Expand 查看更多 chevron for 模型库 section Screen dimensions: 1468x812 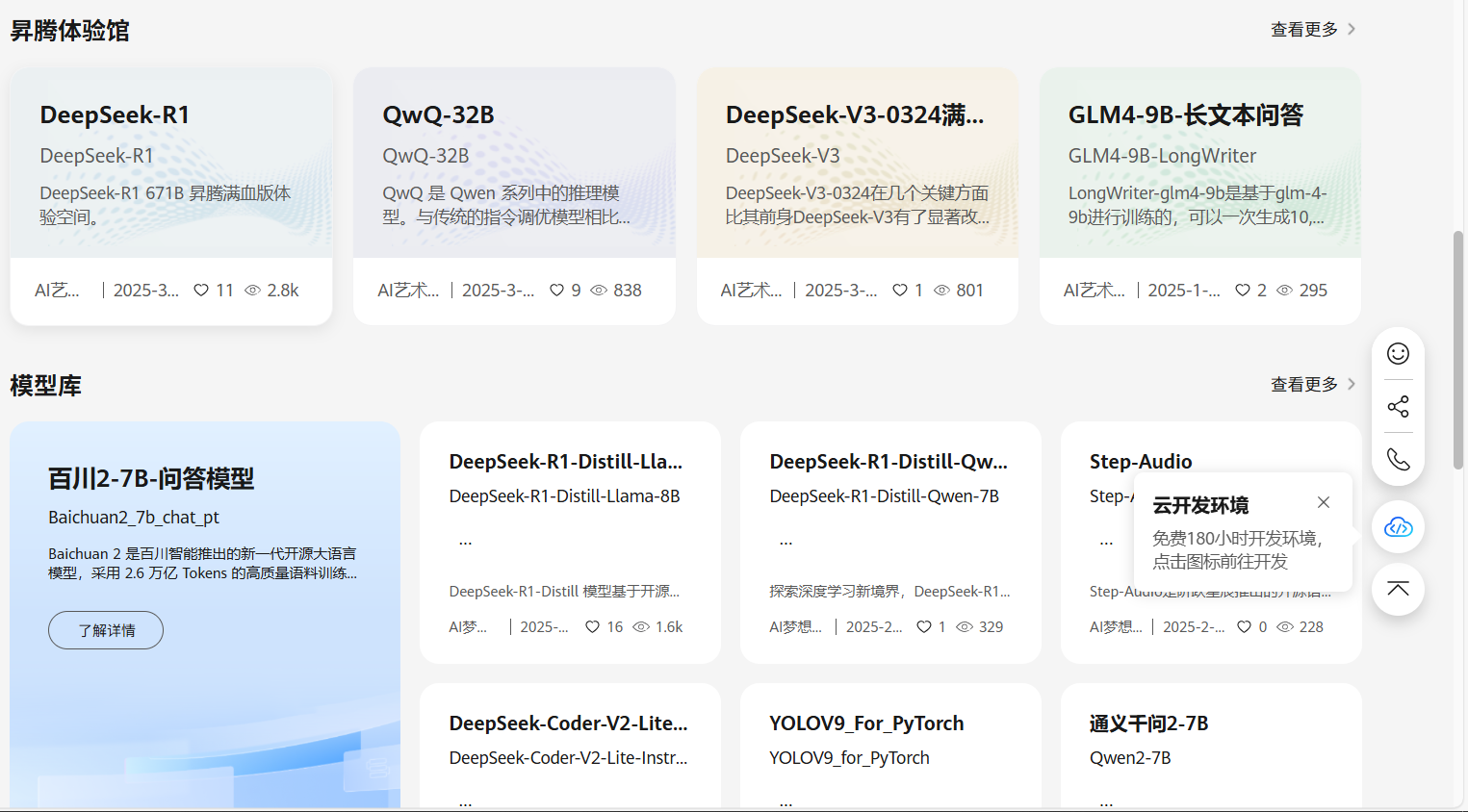(x=1352, y=384)
